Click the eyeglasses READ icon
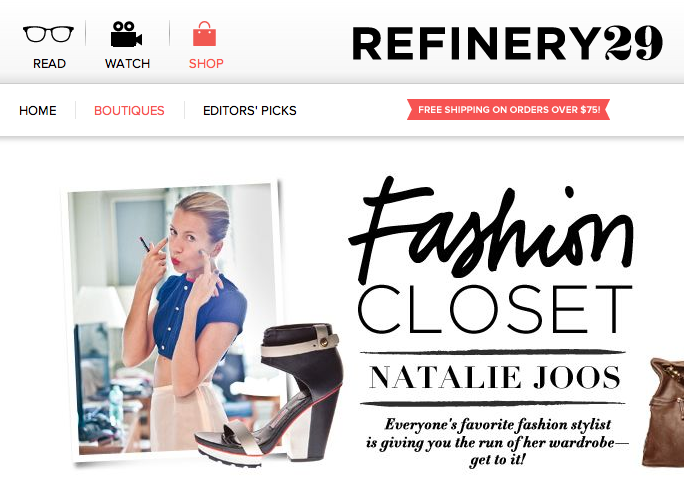The width and height of the screenshot is (684, 492). point(48,34)
